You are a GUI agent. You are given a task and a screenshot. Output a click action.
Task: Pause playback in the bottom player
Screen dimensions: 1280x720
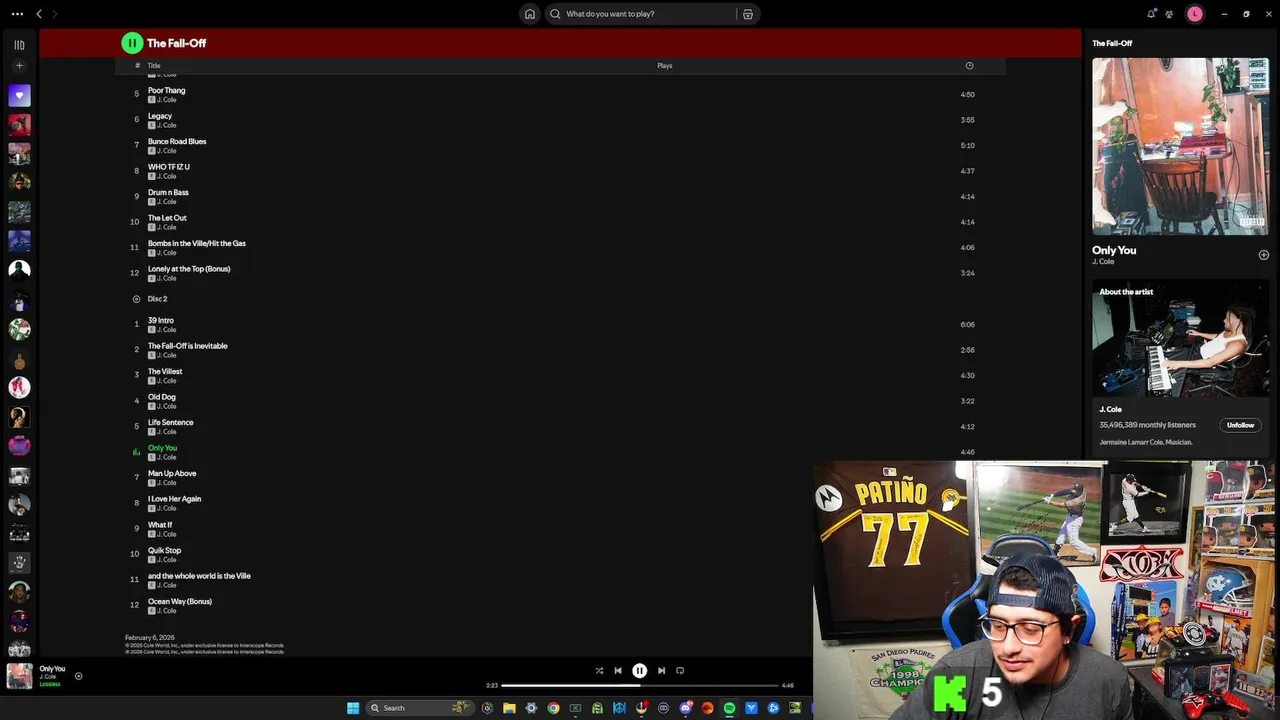click(x=640, y=671)
